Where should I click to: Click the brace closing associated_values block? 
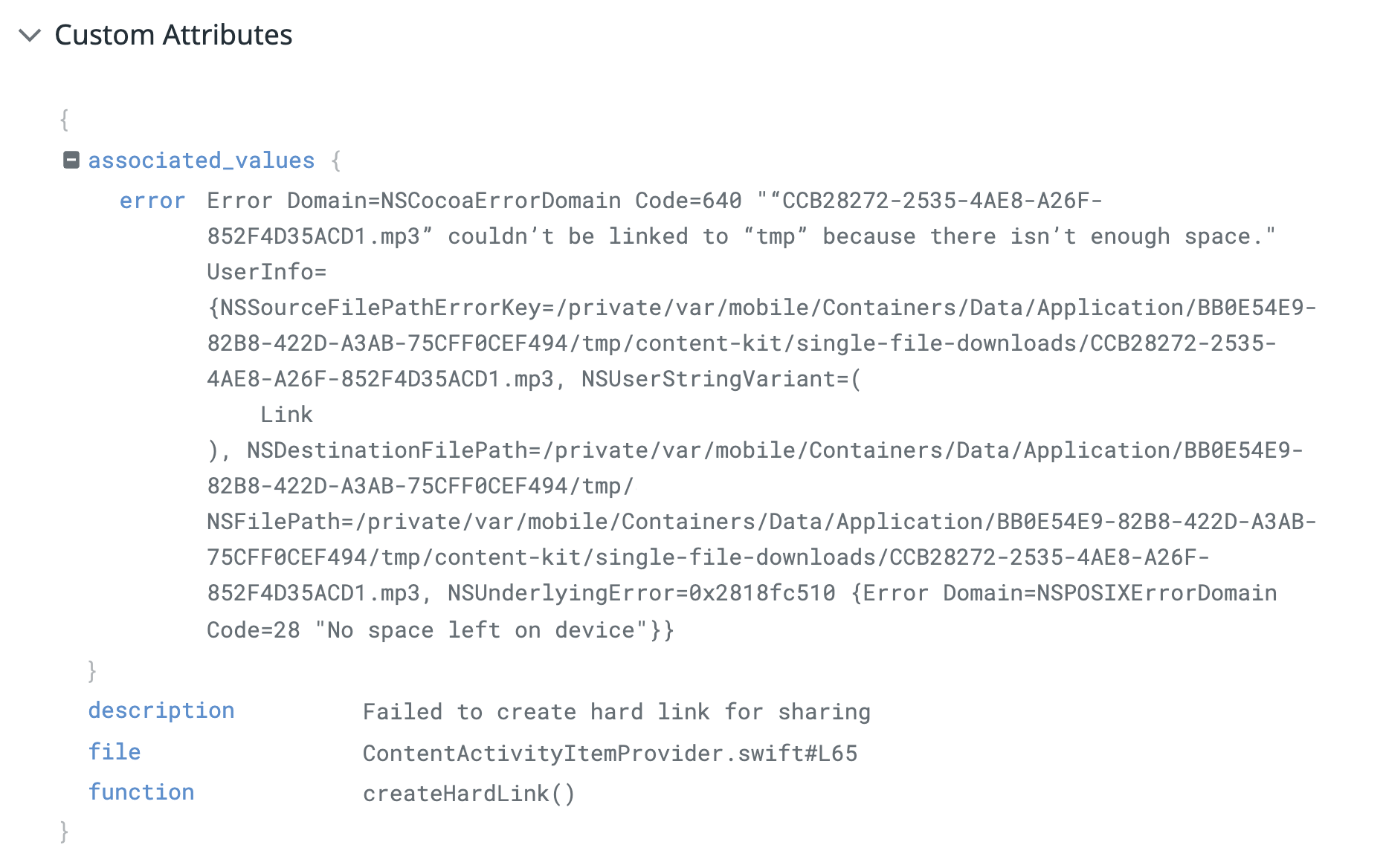92,670
